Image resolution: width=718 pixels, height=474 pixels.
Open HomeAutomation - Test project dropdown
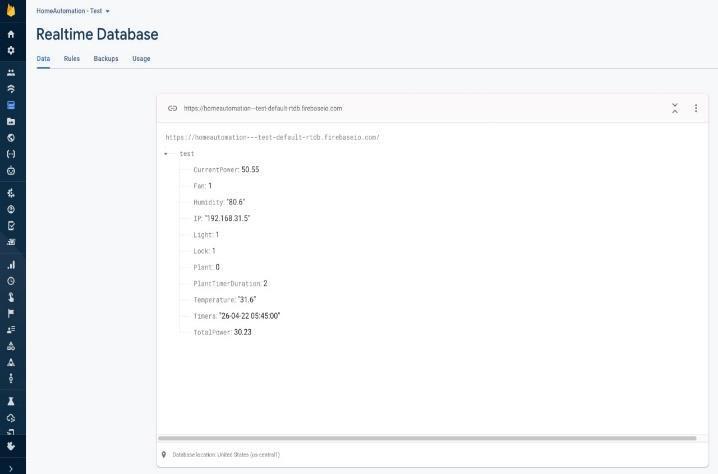[73, 11]
